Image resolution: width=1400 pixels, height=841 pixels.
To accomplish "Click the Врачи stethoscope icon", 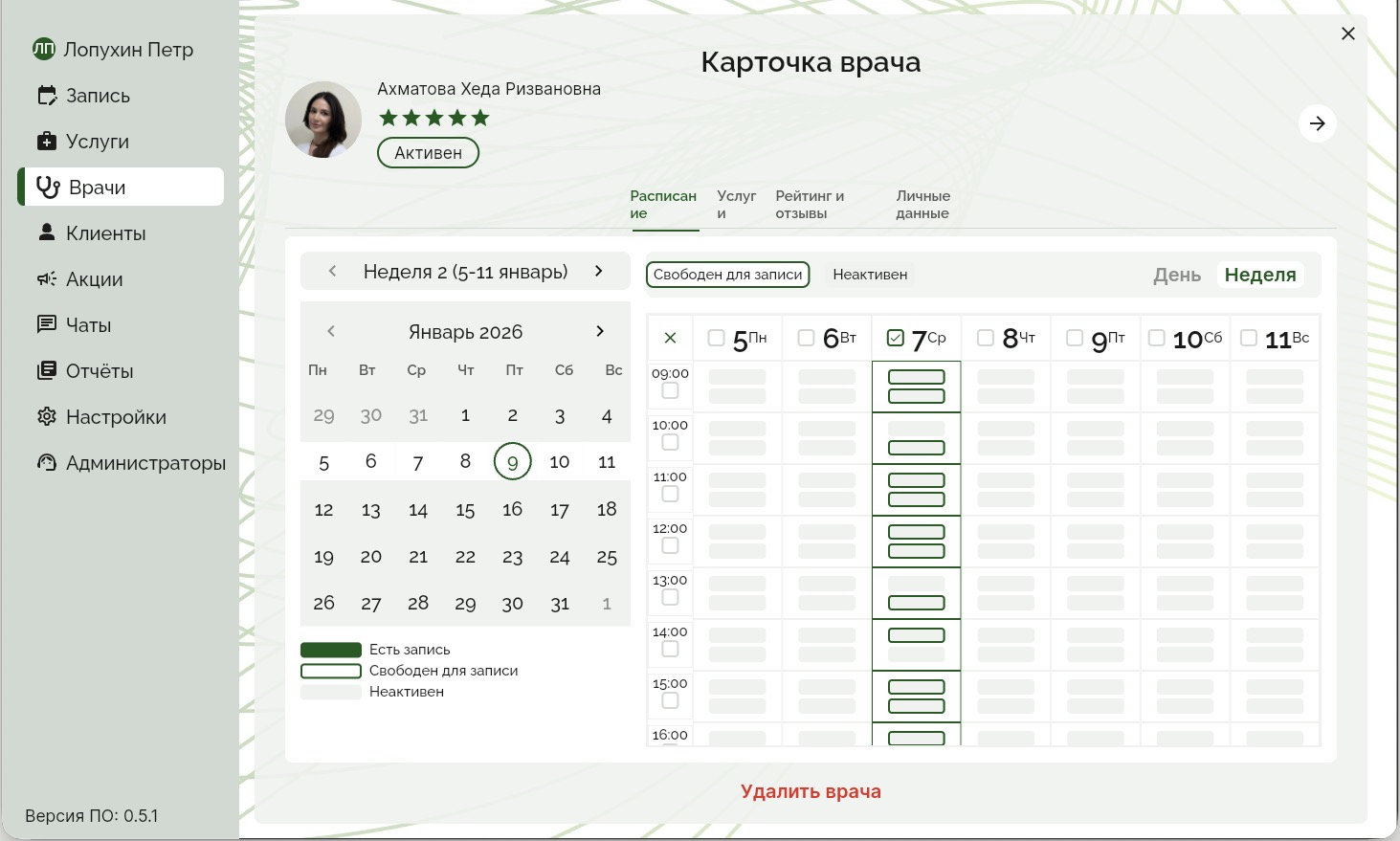I will [x=49, y=187].
